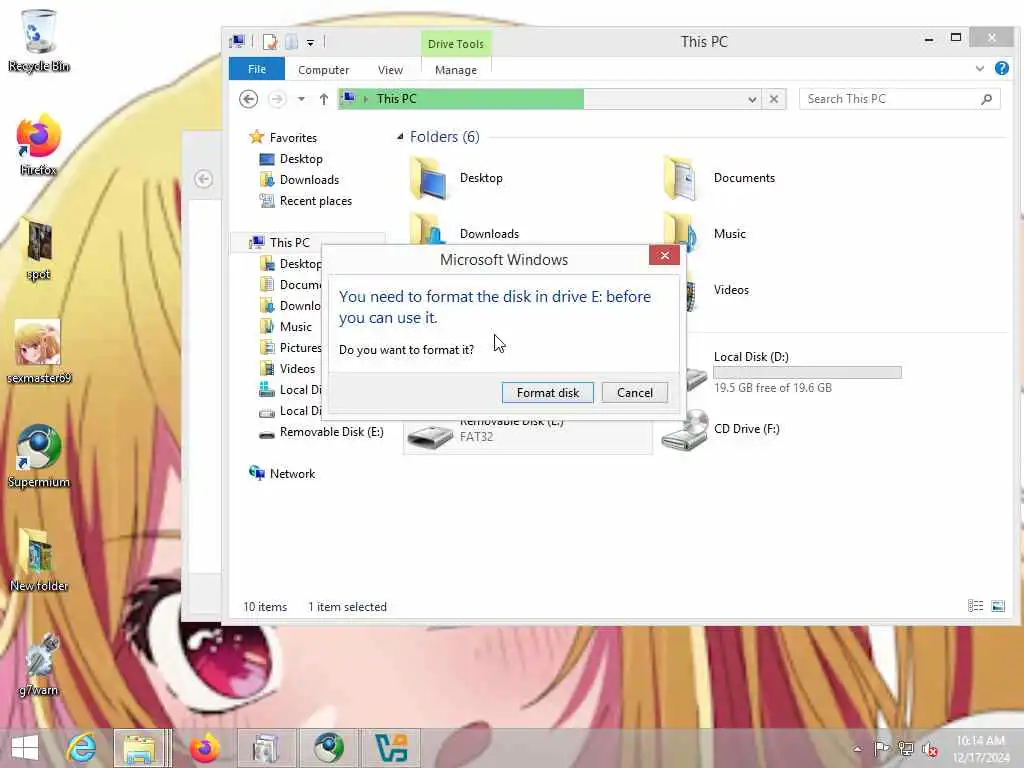Click the Format disk button
This screenshot has height=768, width=1024.
[547, 392]
